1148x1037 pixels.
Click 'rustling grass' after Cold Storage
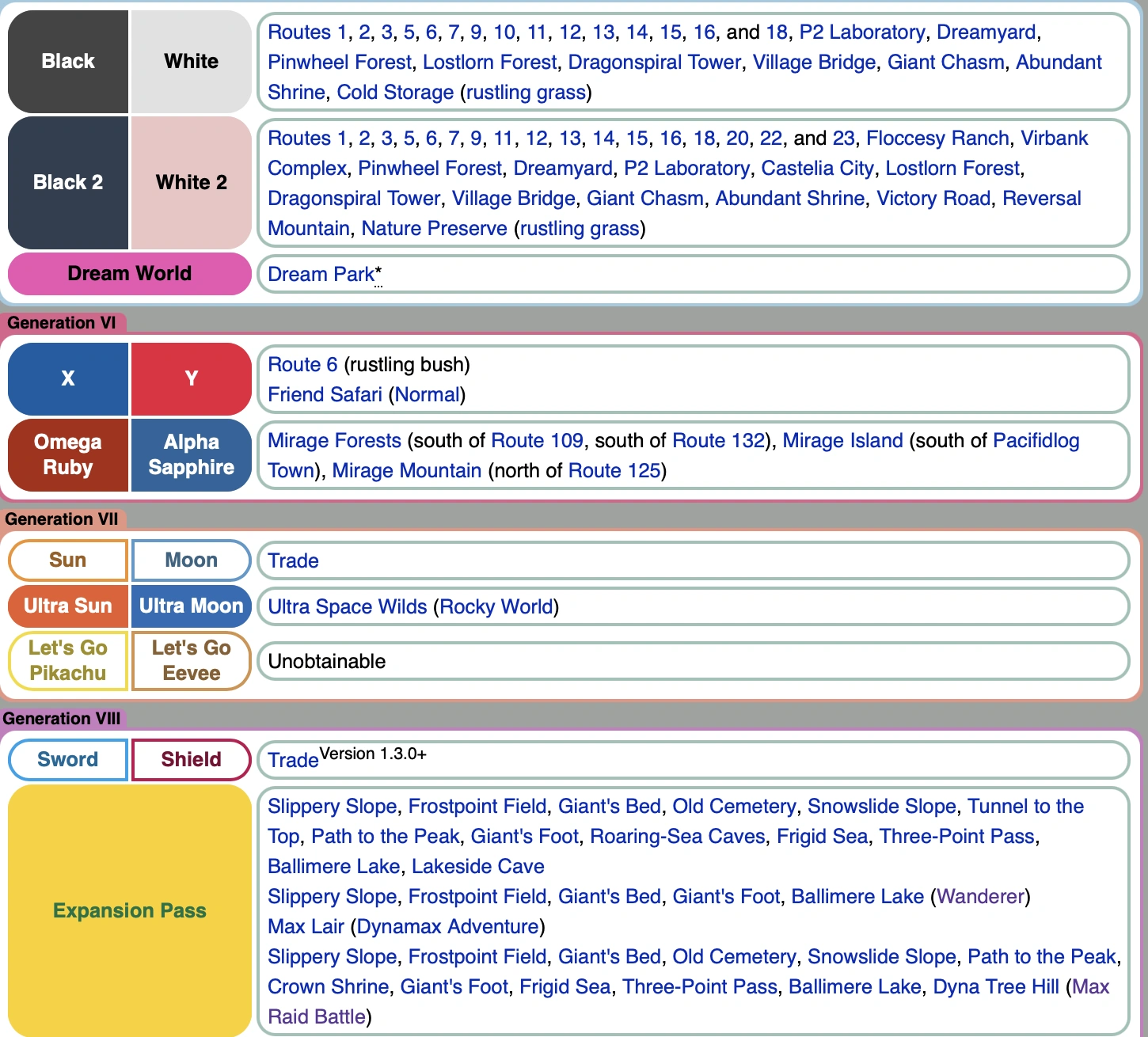(x=526, y=93)
